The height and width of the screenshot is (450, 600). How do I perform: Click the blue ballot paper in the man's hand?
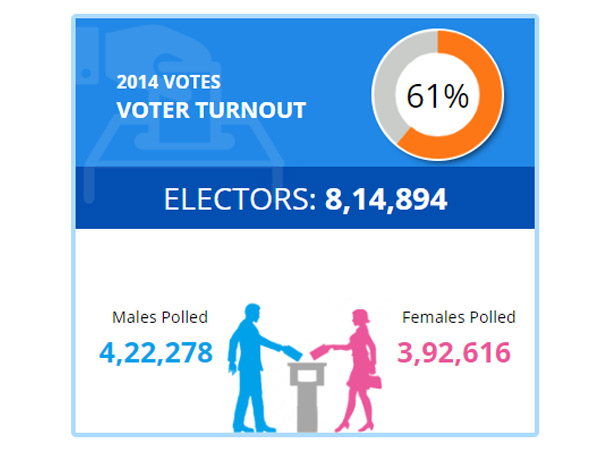tap(290, 351)
